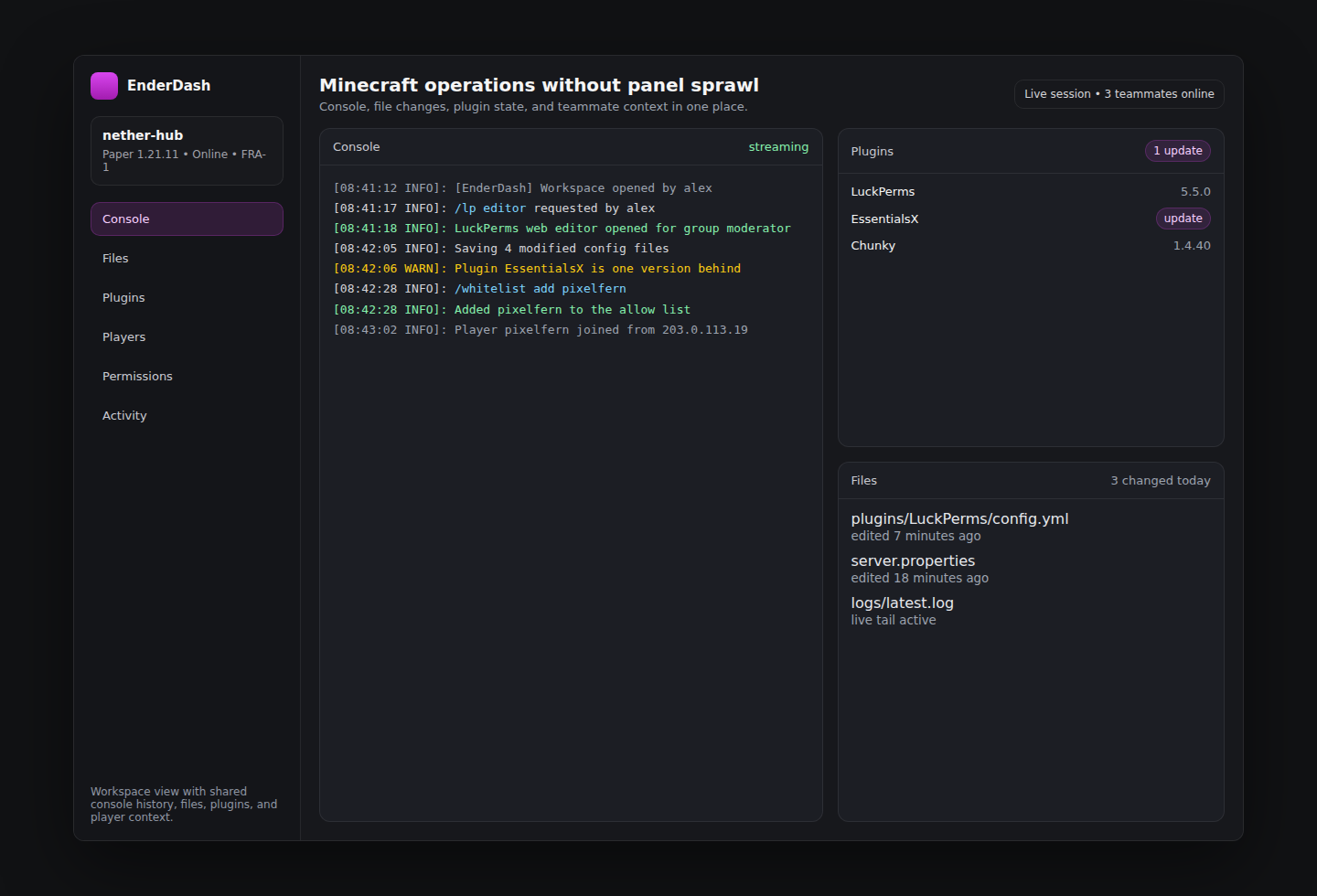Select the nether-hub server card

[187, 151]
